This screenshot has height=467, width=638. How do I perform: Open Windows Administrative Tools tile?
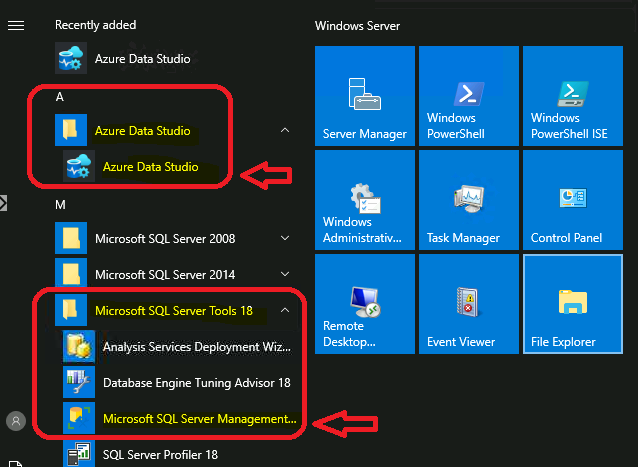point(365,200)
